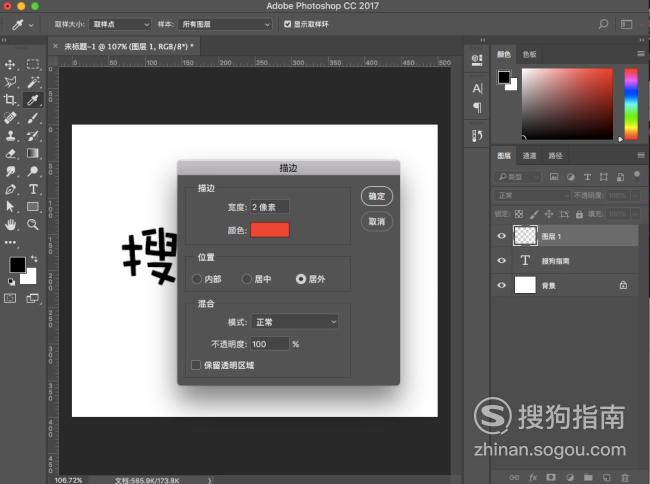Click the hue spectrum slider
650x484 pixels.
click(x=631, y=104)
